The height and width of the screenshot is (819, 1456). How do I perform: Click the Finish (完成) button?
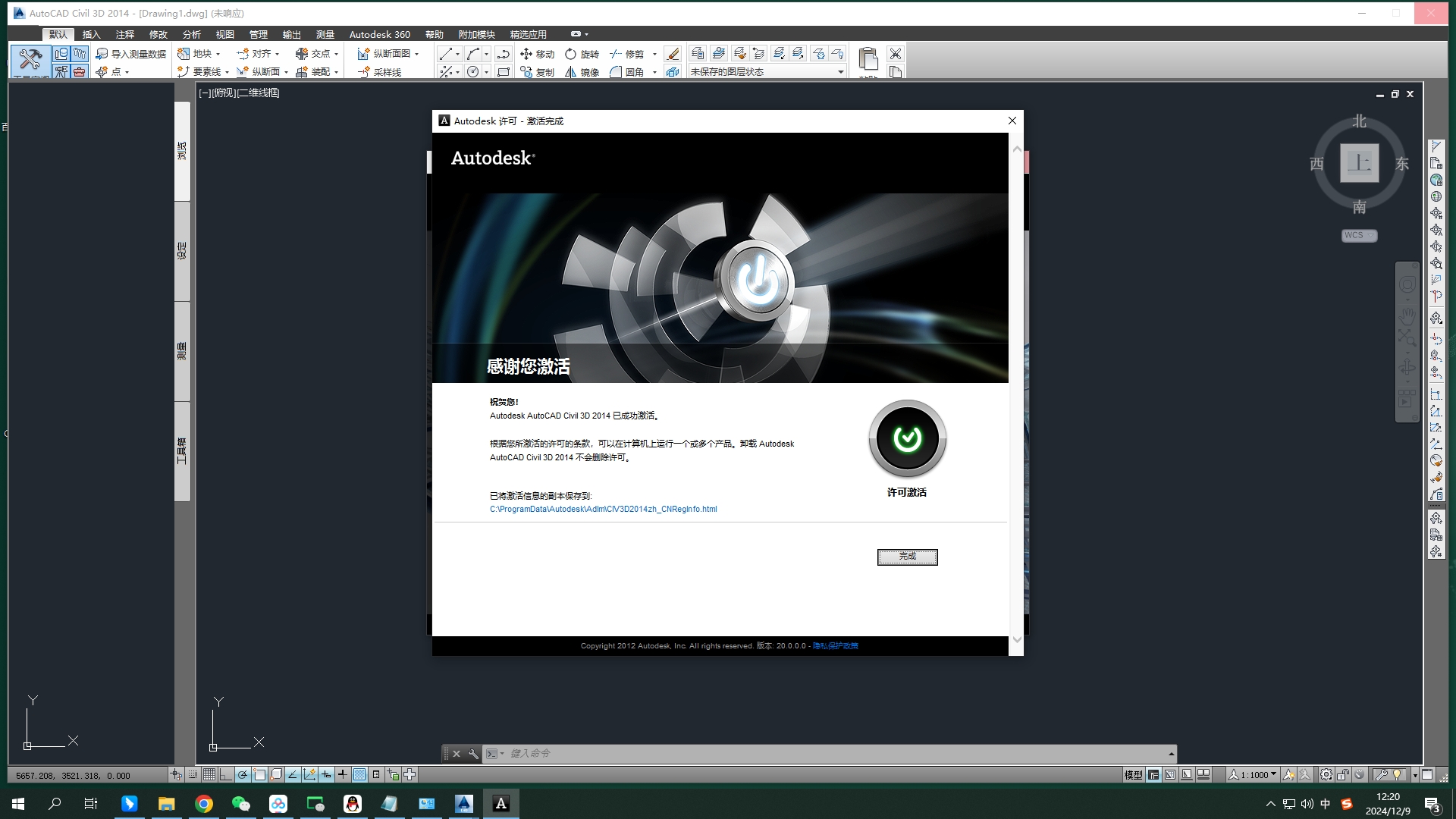pyautogui.click(x=907, y=557)
